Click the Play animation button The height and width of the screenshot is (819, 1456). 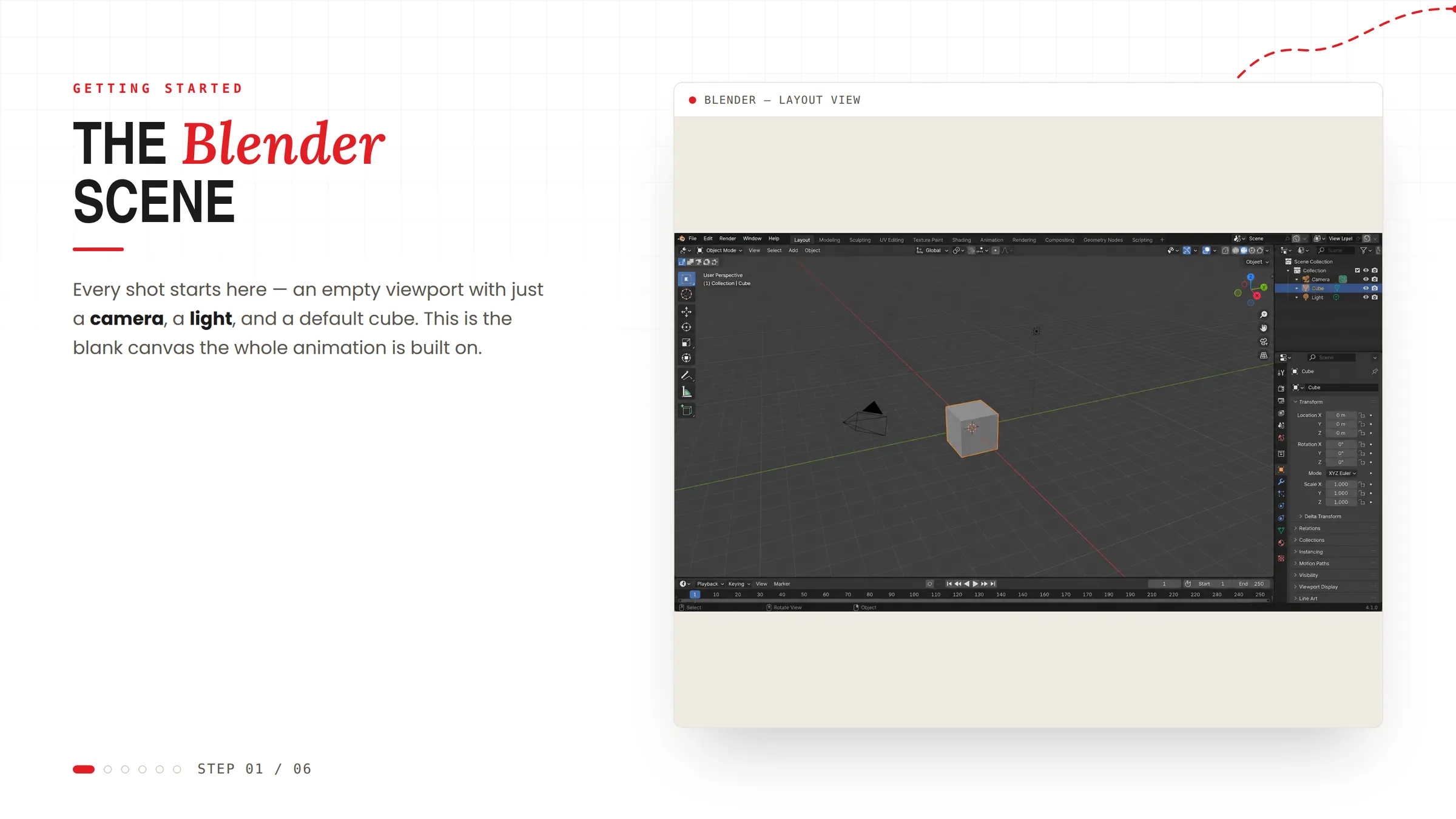976,584
